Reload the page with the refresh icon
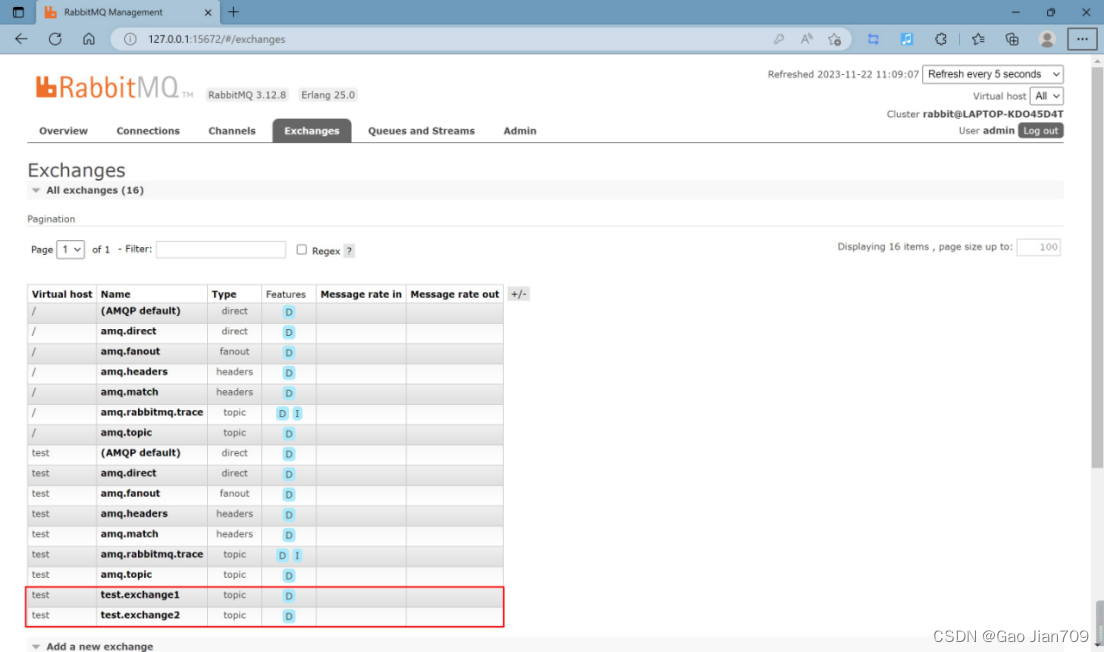1104x652 pixels. pyautogui.click(x=55, y=39)
